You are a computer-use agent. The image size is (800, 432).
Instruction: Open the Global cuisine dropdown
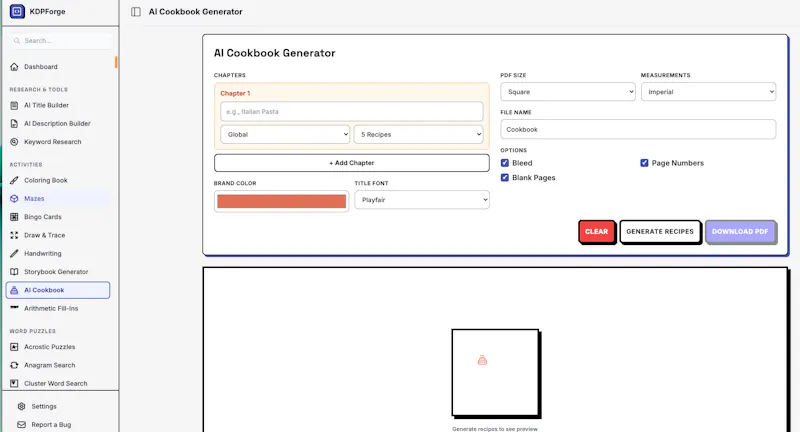(285, 134)
